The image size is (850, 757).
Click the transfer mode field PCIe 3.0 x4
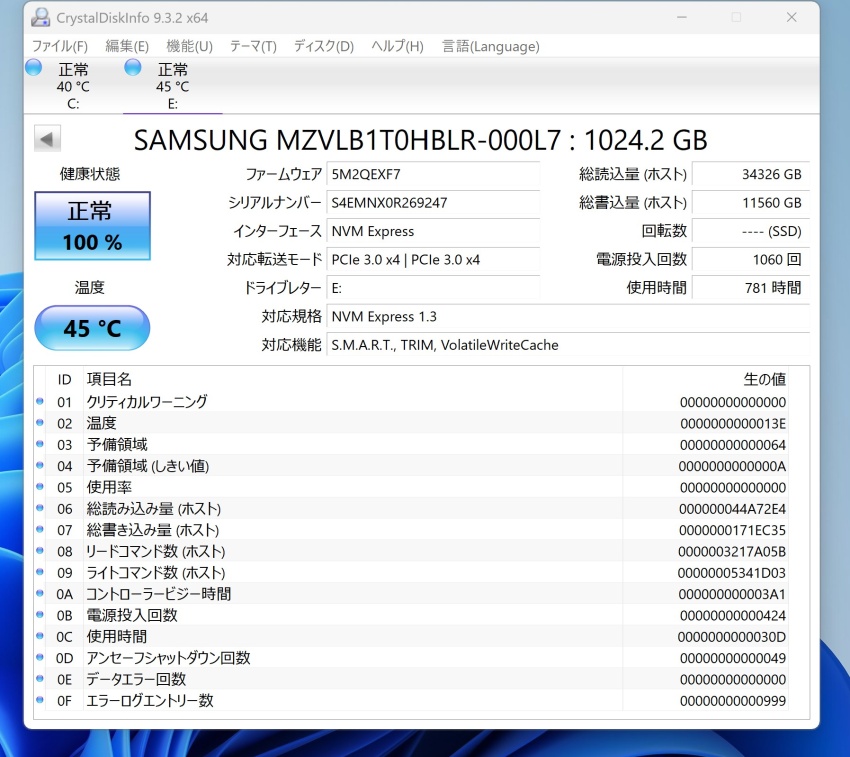(x=433, y=260)
